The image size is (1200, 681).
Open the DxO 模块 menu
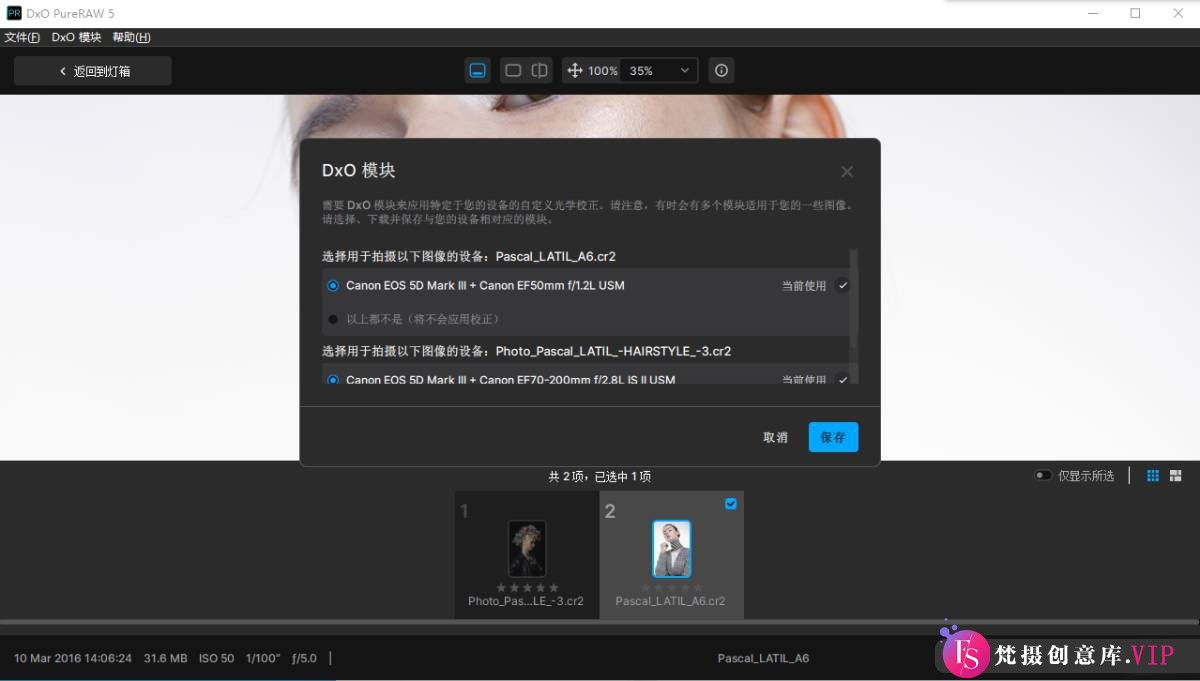76,37
